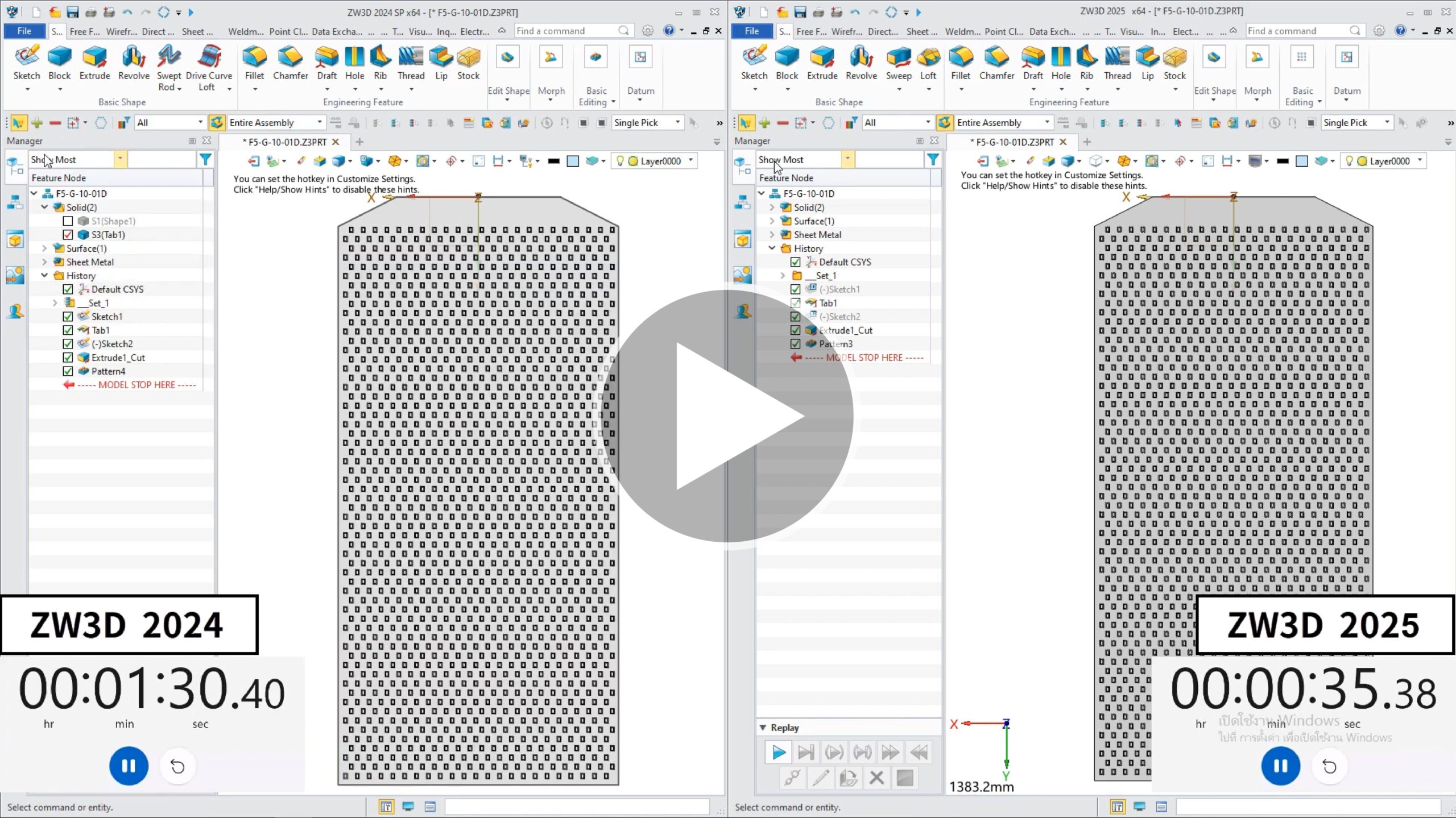The width and height of the screenshot is (1456, 818).
Task: Open the File menu in ZW3D 2024
Action: pyautogui.click(x=24, y=31)
